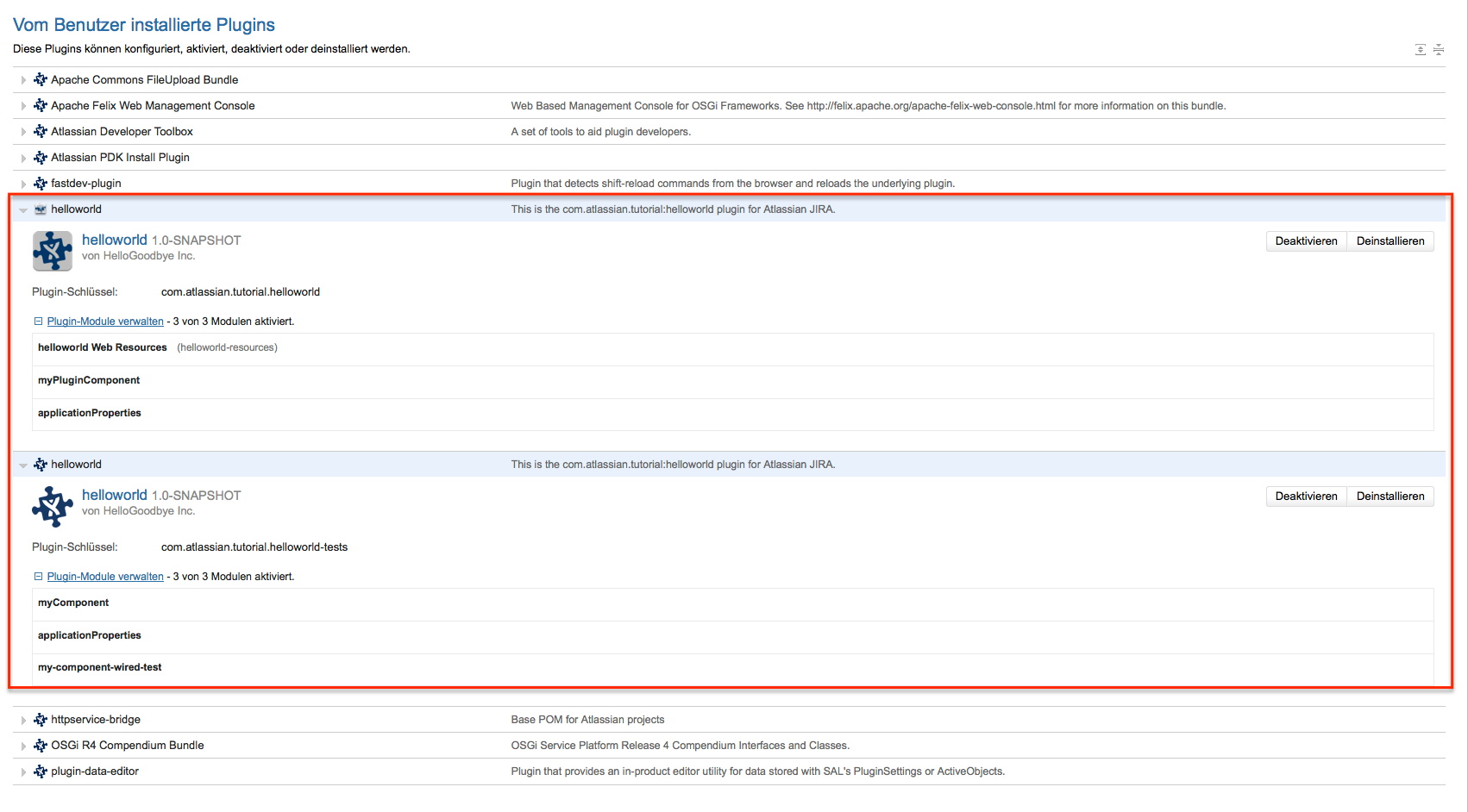1468x812 pixels.
Task: Click the fastdev-plugin puzzle icon
Action: click(x=41, y=183)
